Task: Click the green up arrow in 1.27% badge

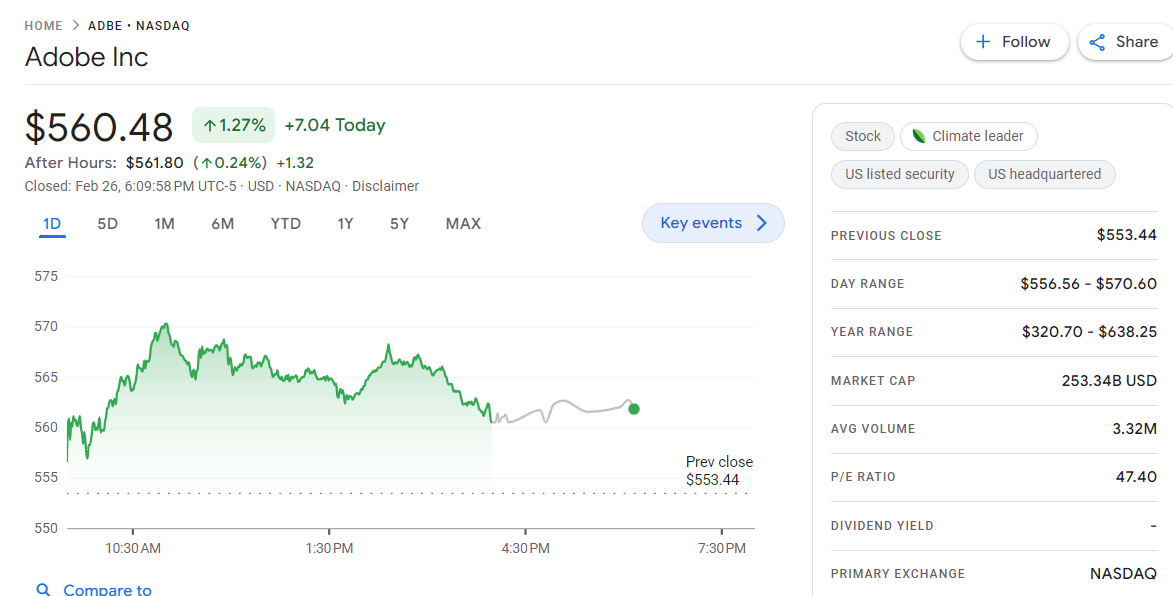Action: (x=209, y=126)
